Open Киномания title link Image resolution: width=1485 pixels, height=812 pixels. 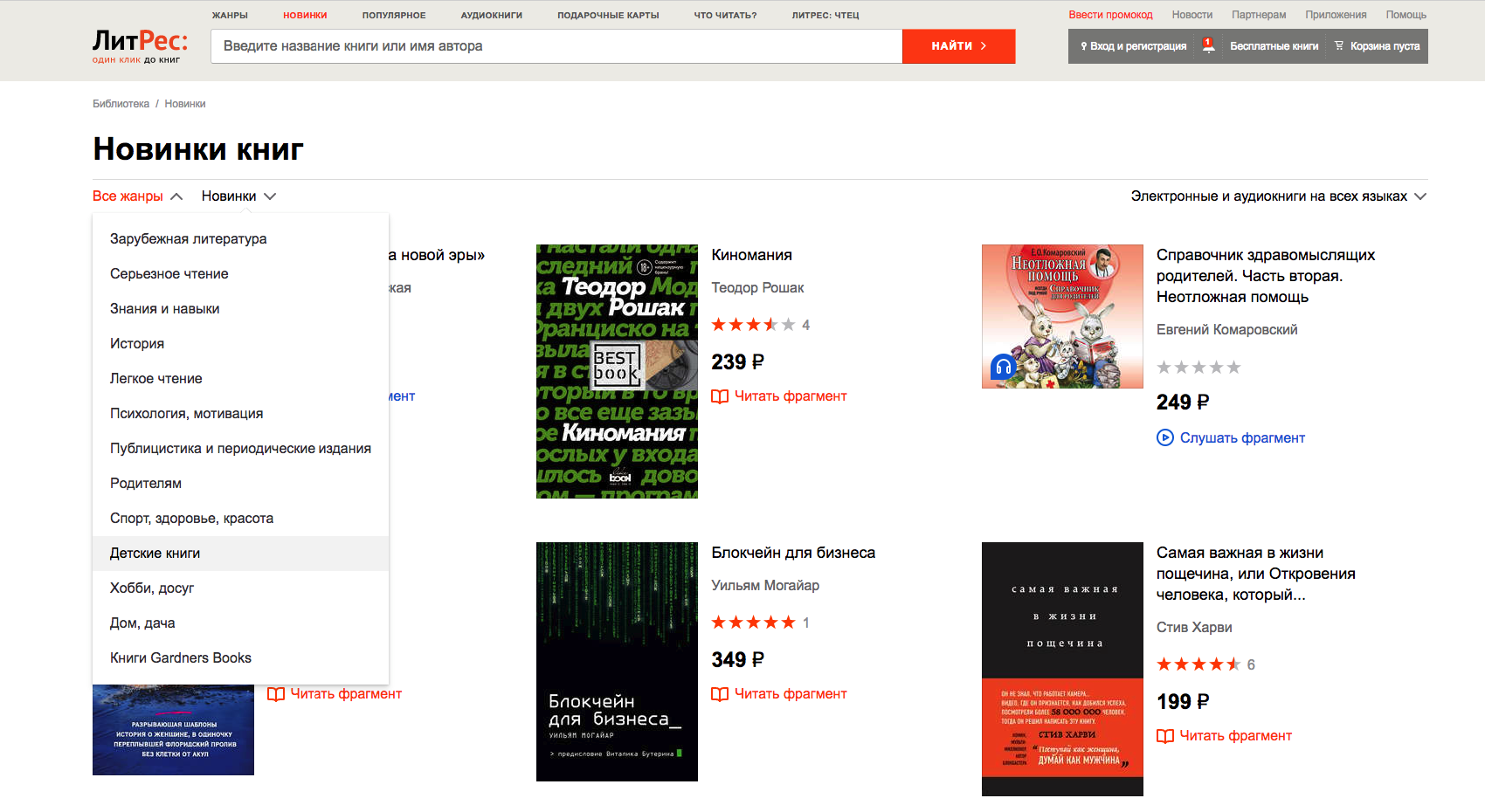(751, 255)
